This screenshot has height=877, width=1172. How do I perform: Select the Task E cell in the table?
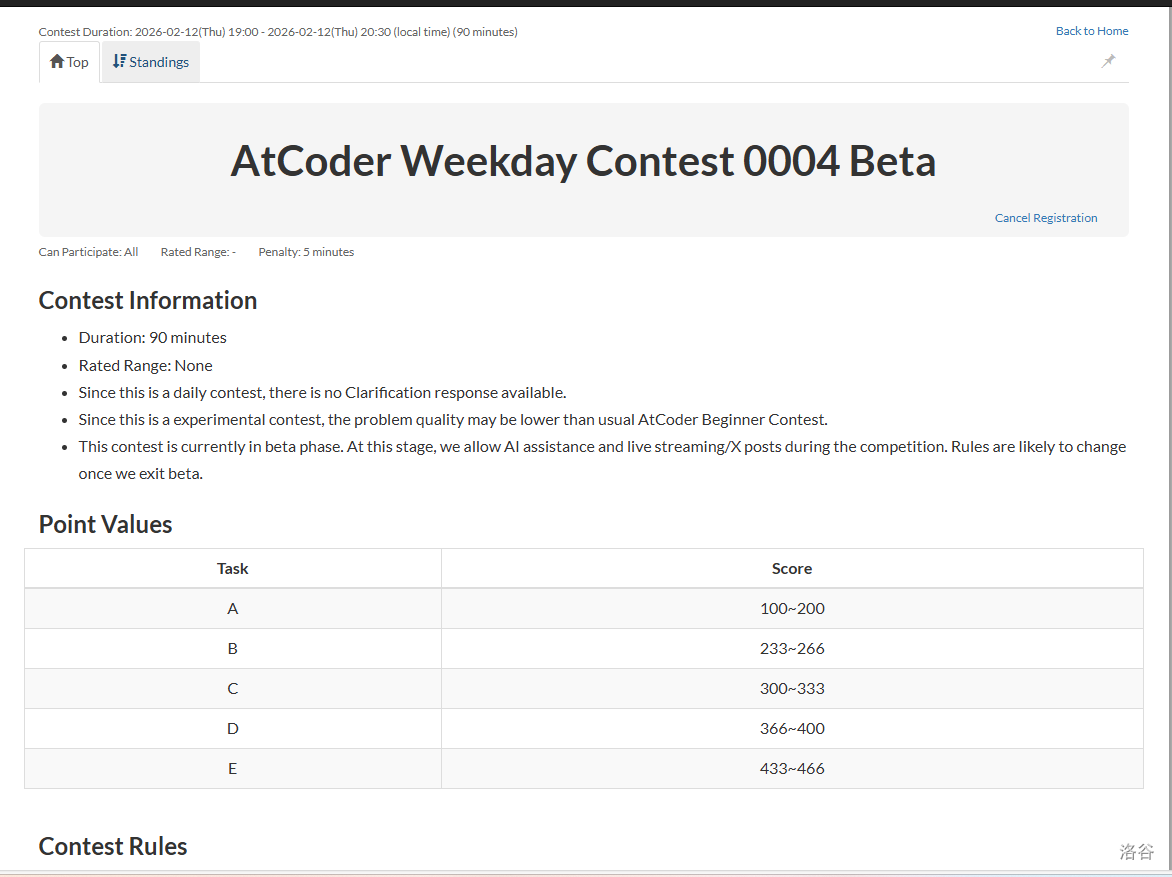pos(233,769)
